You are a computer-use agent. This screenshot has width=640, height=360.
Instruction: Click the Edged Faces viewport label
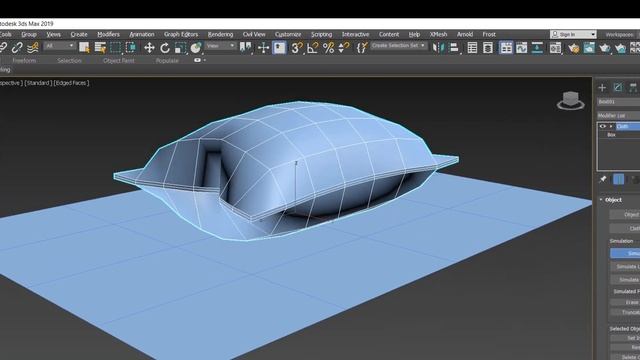(x=71, y=83)
